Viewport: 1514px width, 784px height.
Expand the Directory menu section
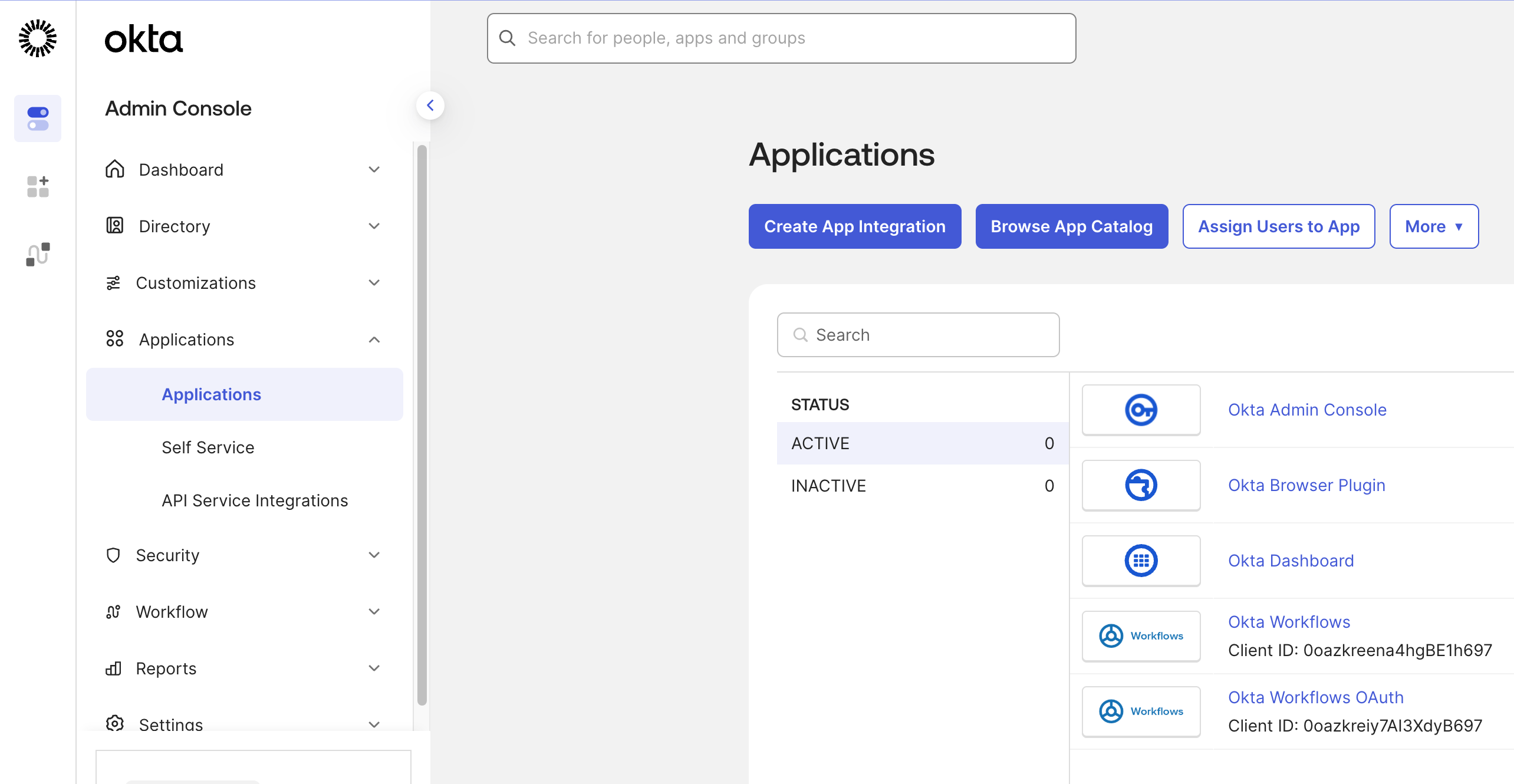coord(243,226)
